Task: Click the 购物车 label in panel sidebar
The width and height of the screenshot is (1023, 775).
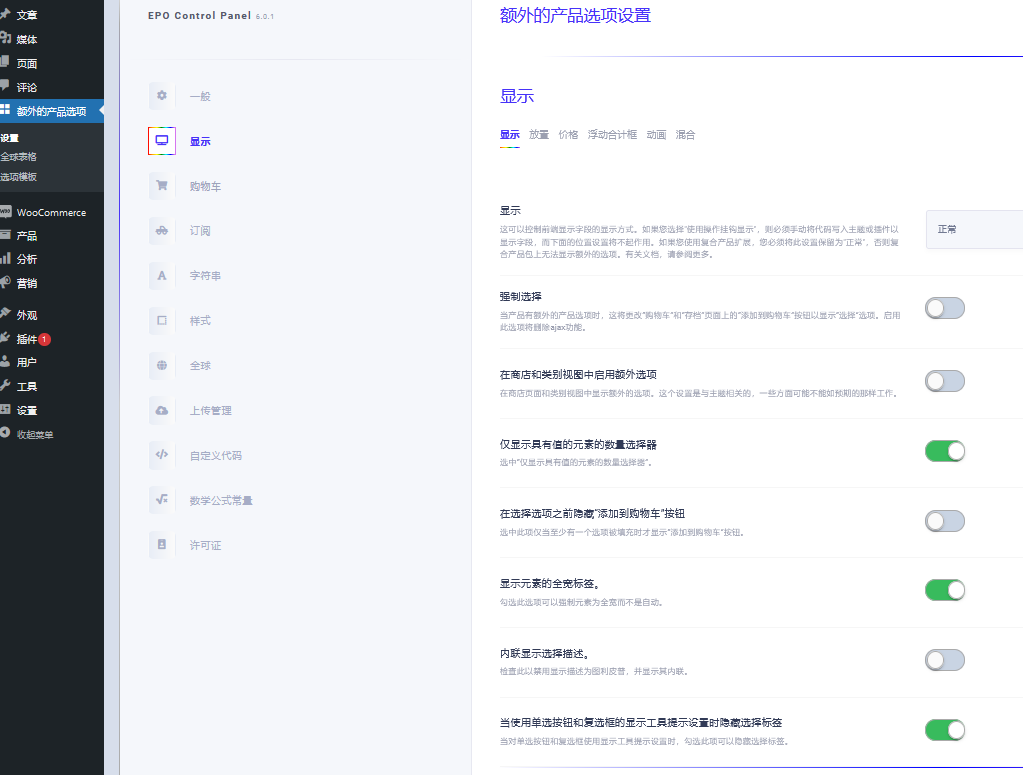Action: 206,187
